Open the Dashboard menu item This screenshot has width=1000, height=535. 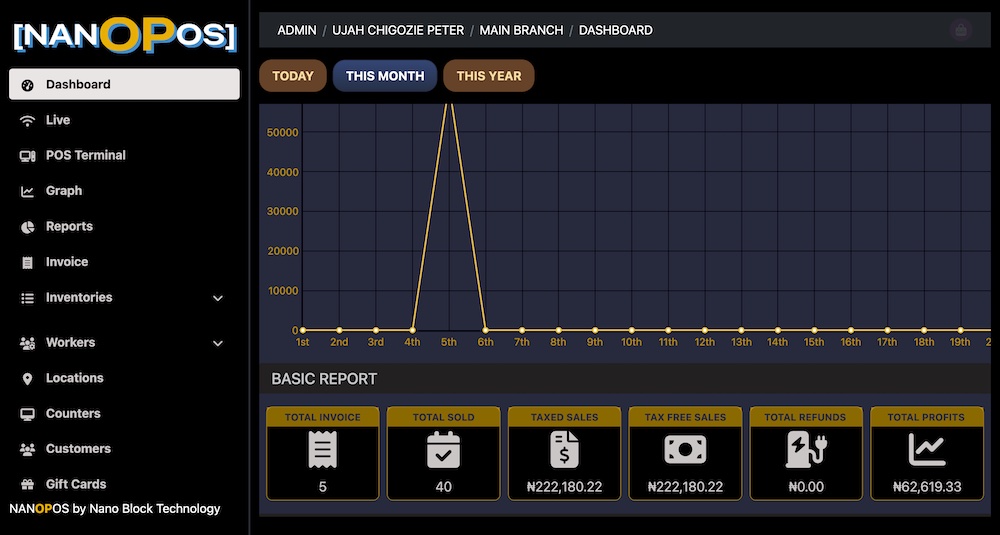click(x=124, y=84)
